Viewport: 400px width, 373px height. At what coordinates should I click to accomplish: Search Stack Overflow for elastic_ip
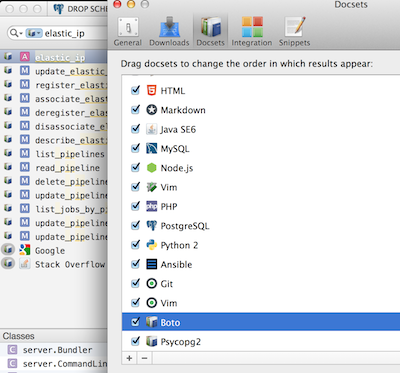pos(53,264)
